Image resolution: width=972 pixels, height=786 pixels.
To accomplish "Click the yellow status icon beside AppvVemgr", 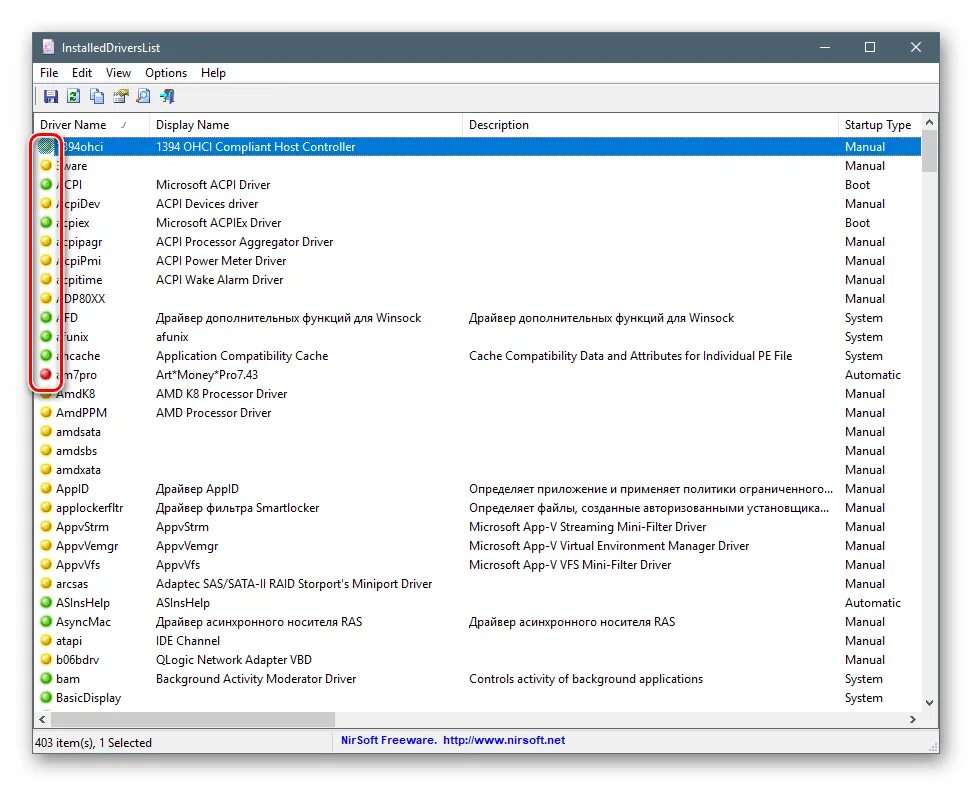I will pyautogui.click(x=46, y=545).
